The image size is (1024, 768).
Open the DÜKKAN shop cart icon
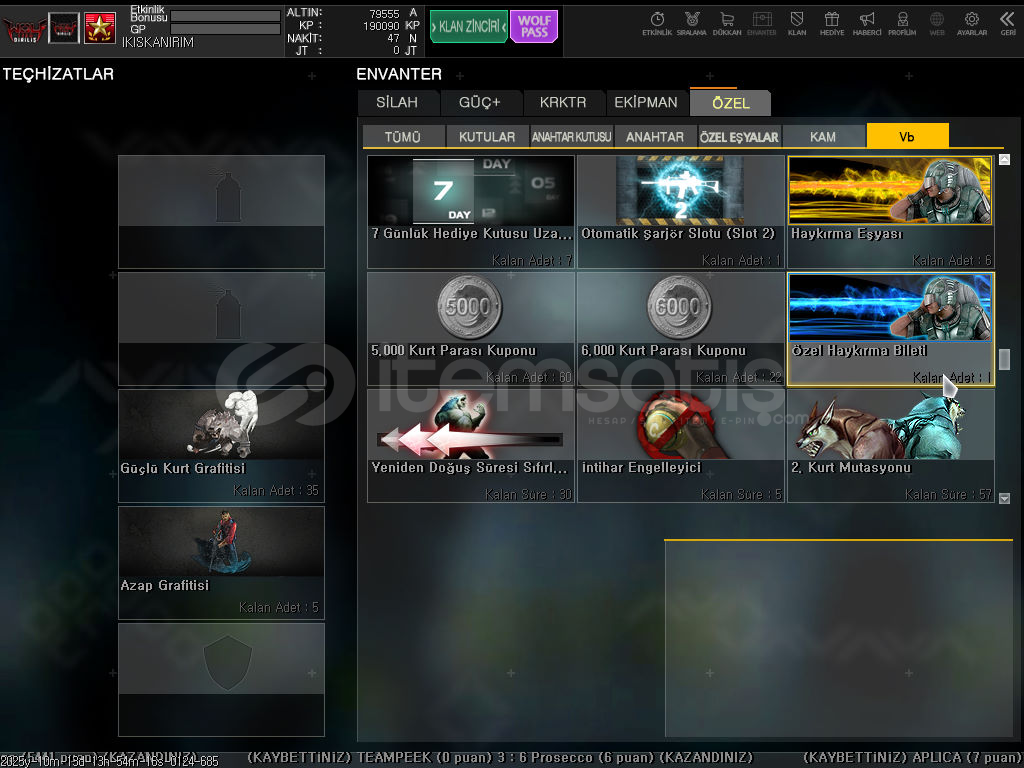click(727, 24)
